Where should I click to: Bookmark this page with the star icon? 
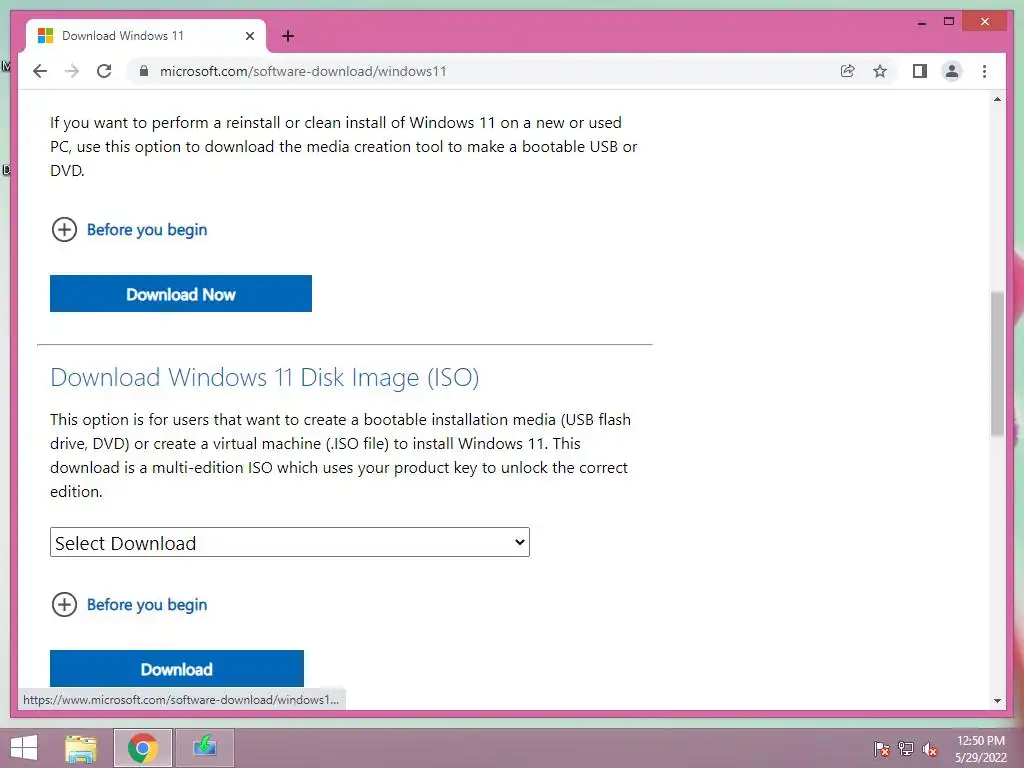(880, 71)
